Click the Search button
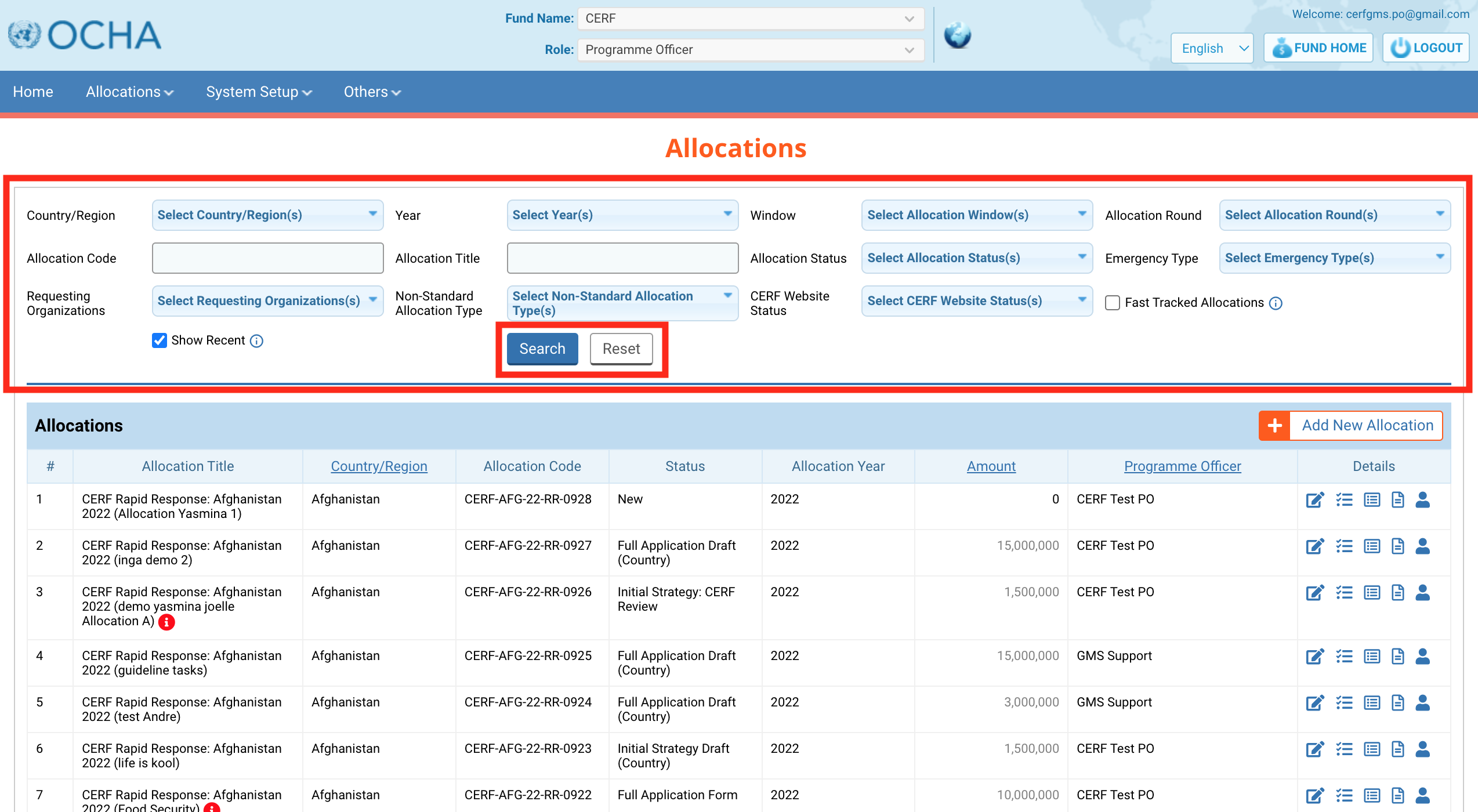This screenshot has height=812, width=1478. pyautogui.click(x=542, y=349)
